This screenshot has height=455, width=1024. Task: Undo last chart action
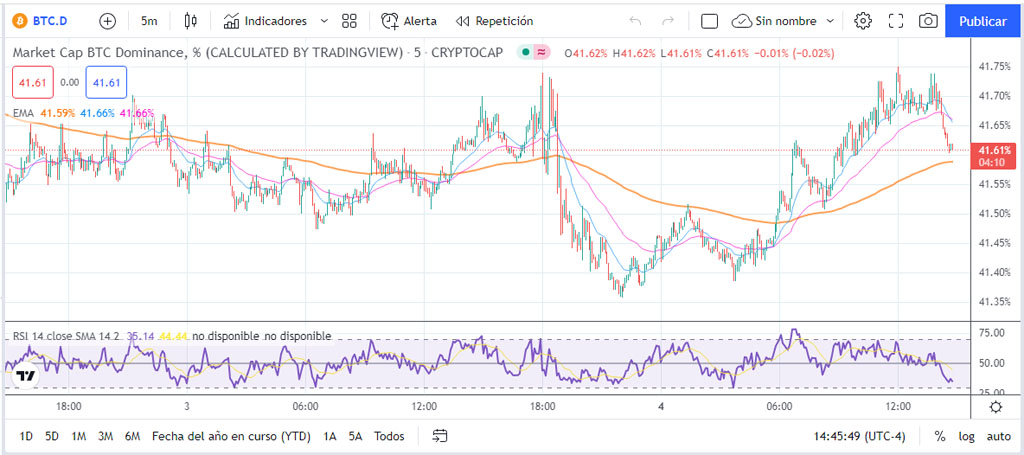tap(635, 21)
